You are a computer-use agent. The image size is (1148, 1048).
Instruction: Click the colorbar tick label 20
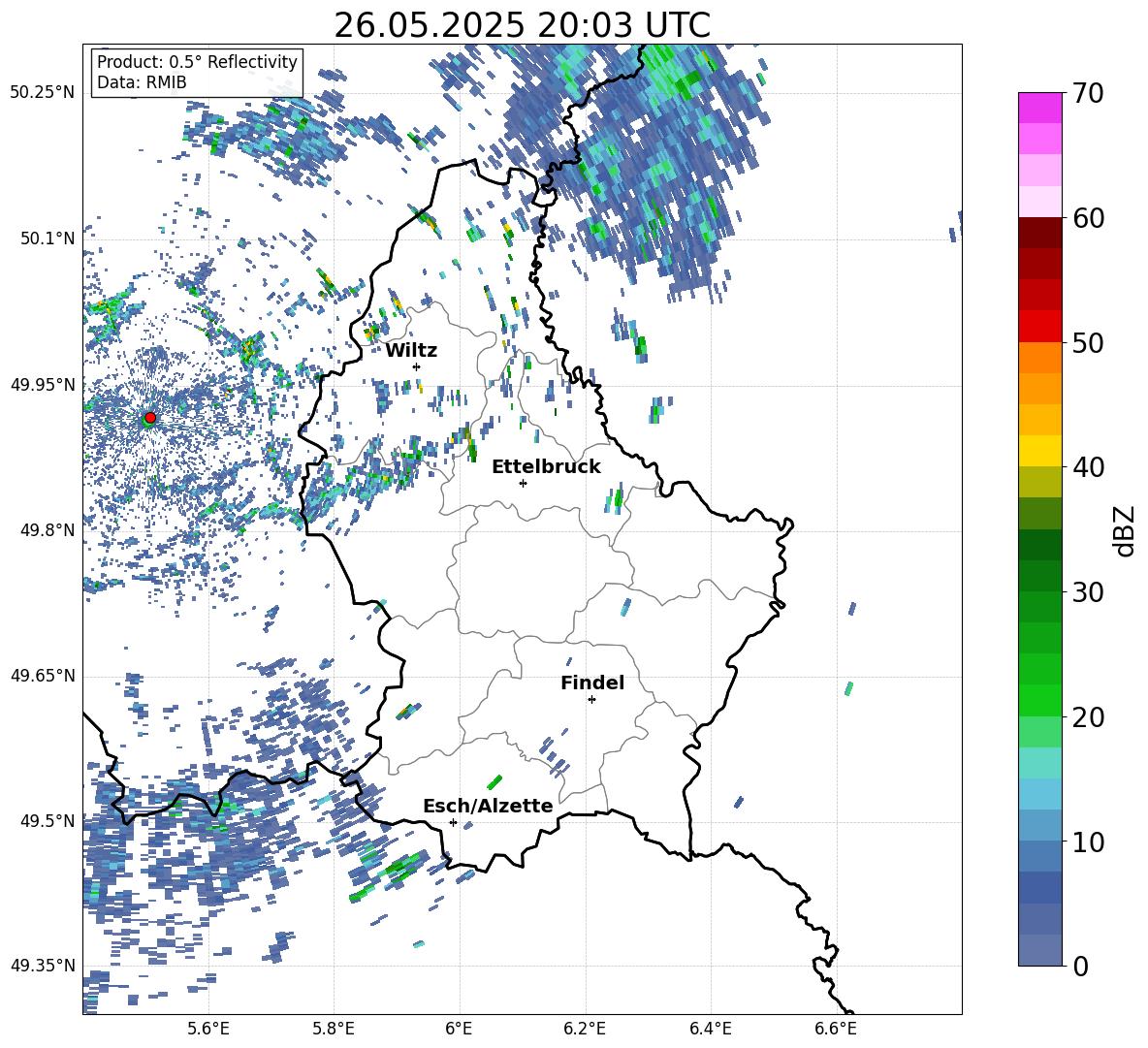(1088, 717)
